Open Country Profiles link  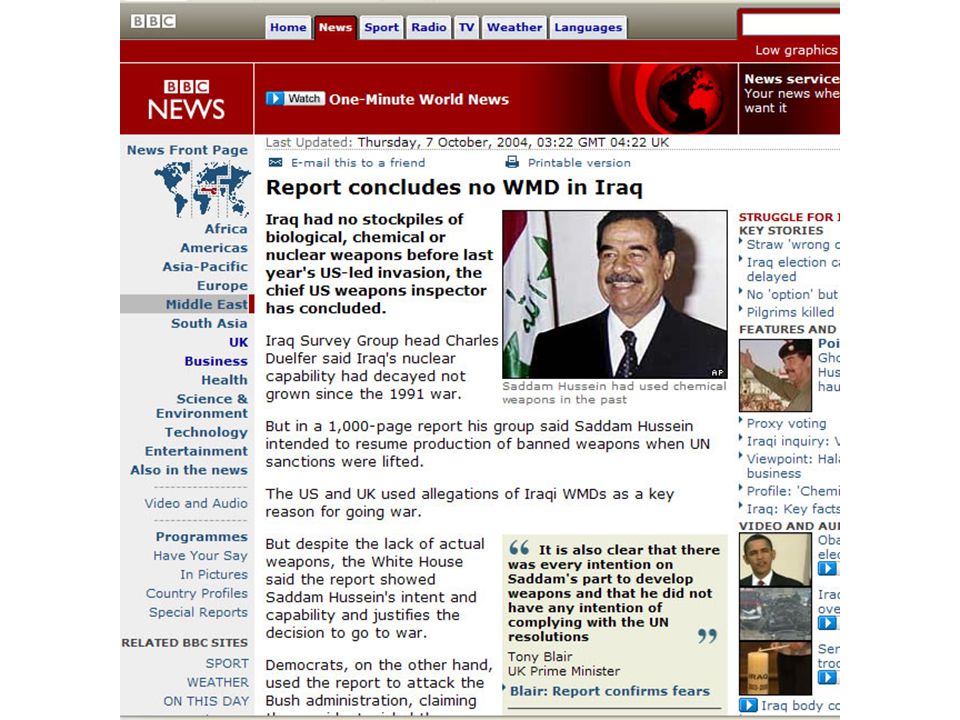[x=197, y=594]
